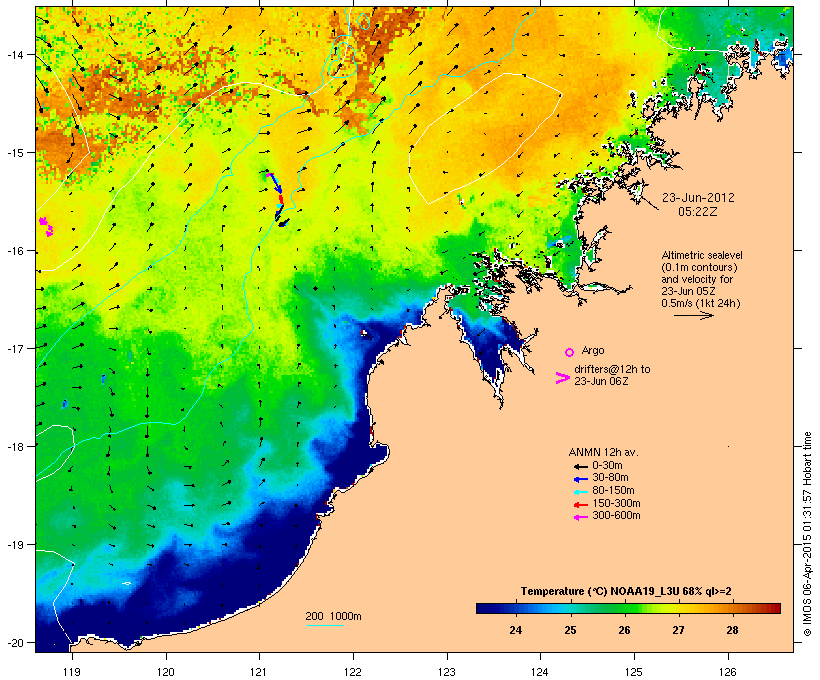Click the 30-80m depth label

coord(610,478)
